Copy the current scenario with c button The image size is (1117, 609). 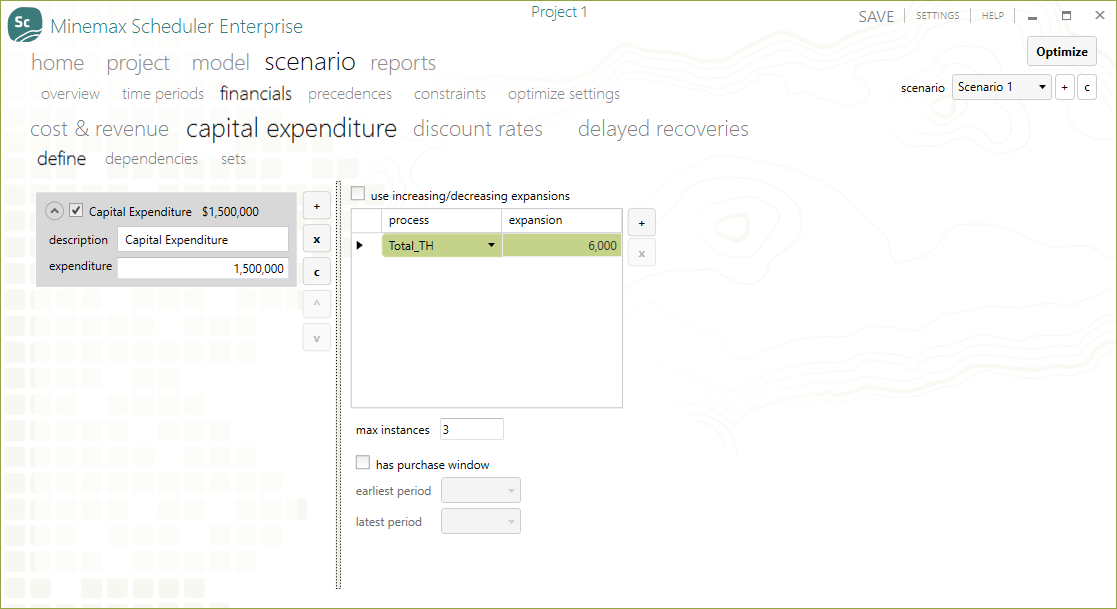[x=1086, y=87]
